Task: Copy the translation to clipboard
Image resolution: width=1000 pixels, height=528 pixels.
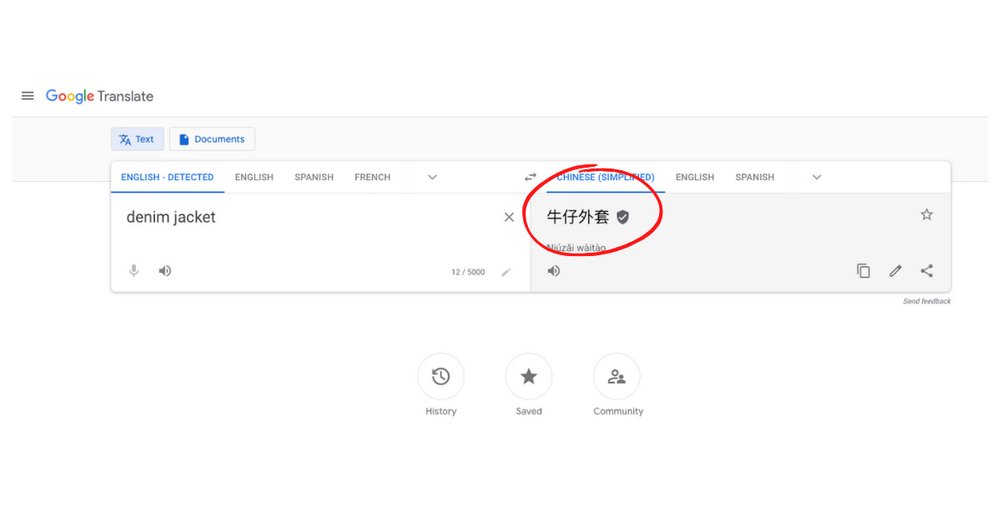Action: click(864, 271)
